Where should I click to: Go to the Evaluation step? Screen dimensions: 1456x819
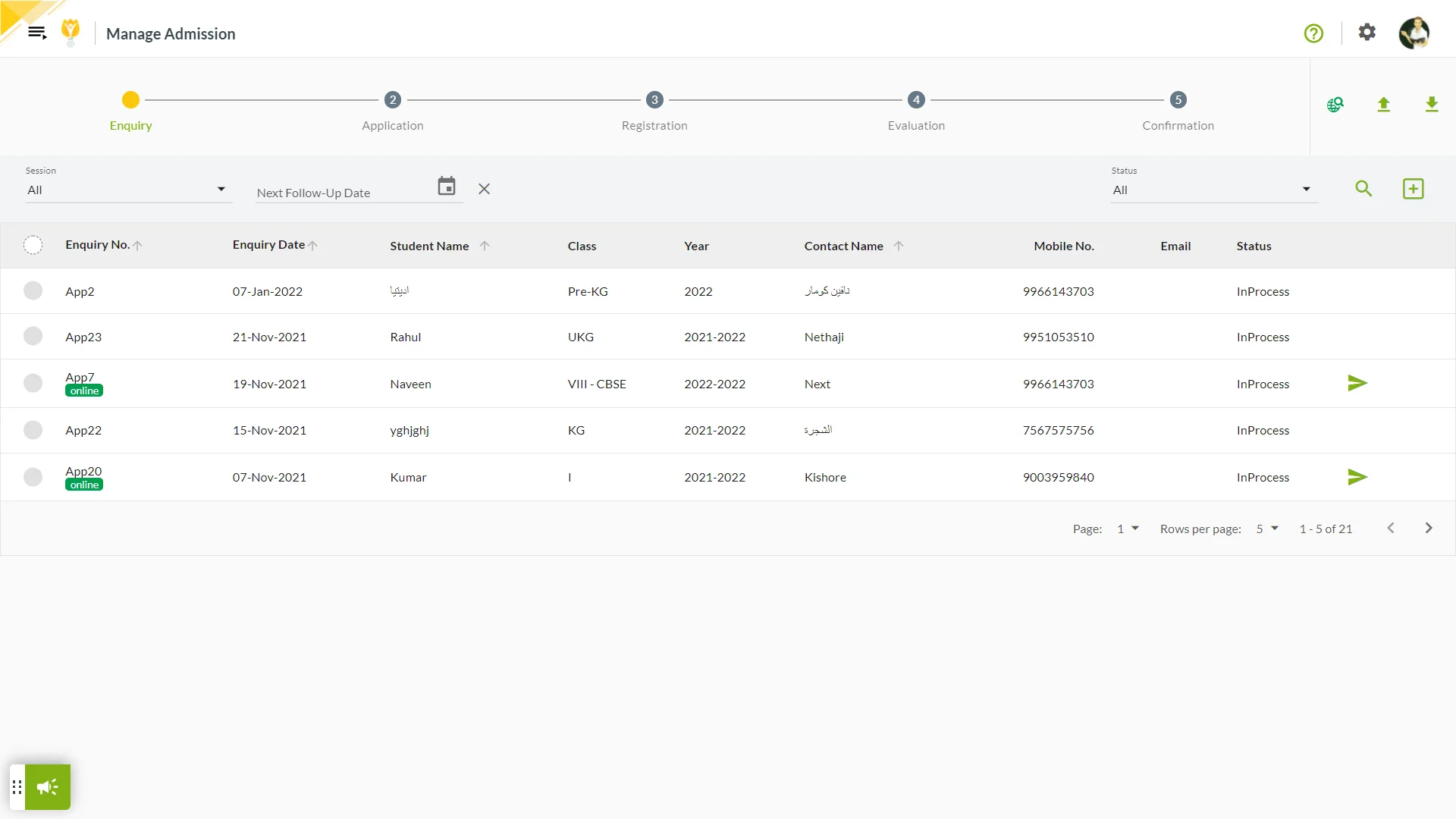[x=916, y=111]
